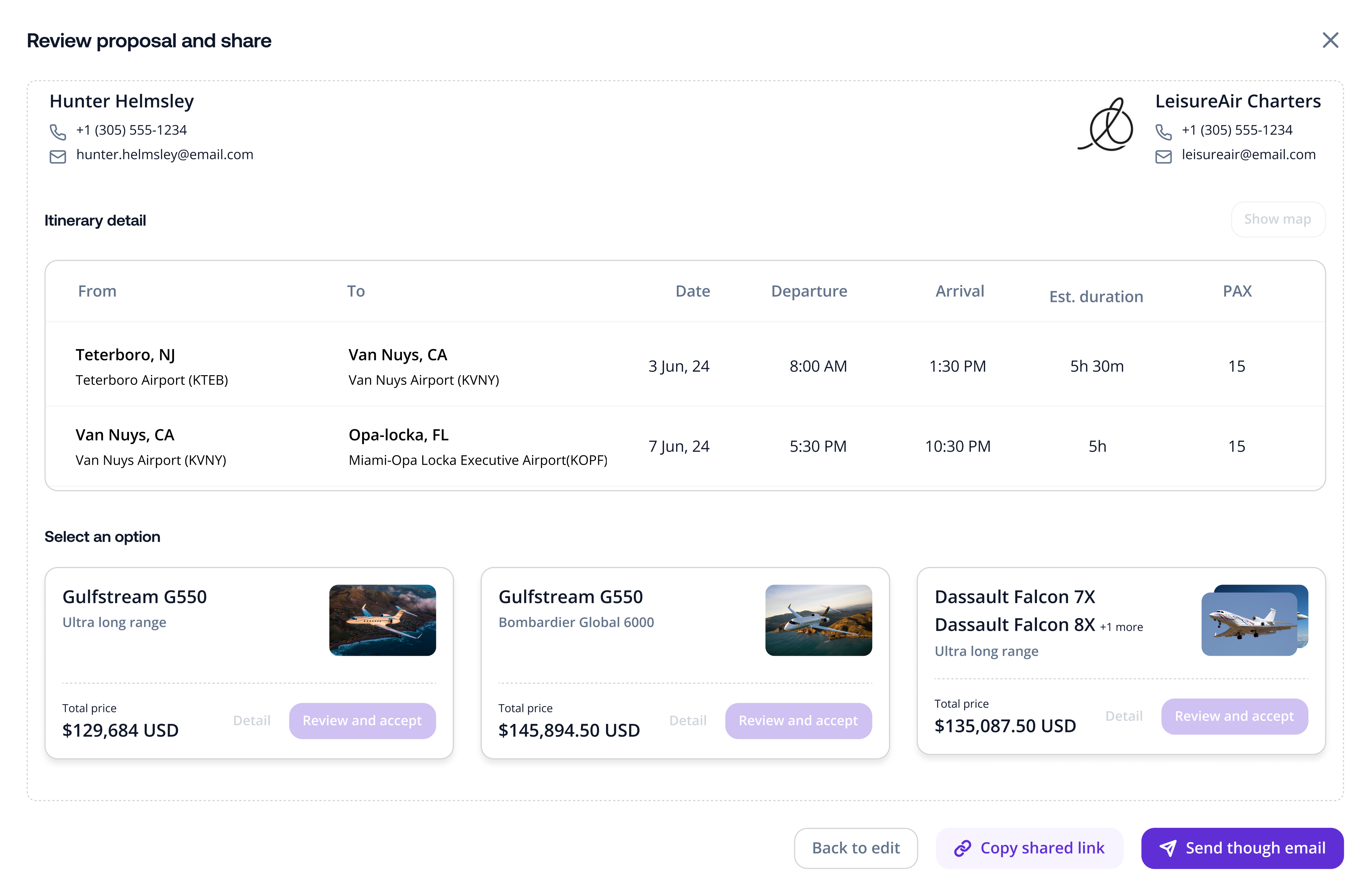Image resolution: width=1371 pixels, height=896 pixels.
Task: Select Teterboro Airport (KTEB) text
Action: tap(152, 380)
